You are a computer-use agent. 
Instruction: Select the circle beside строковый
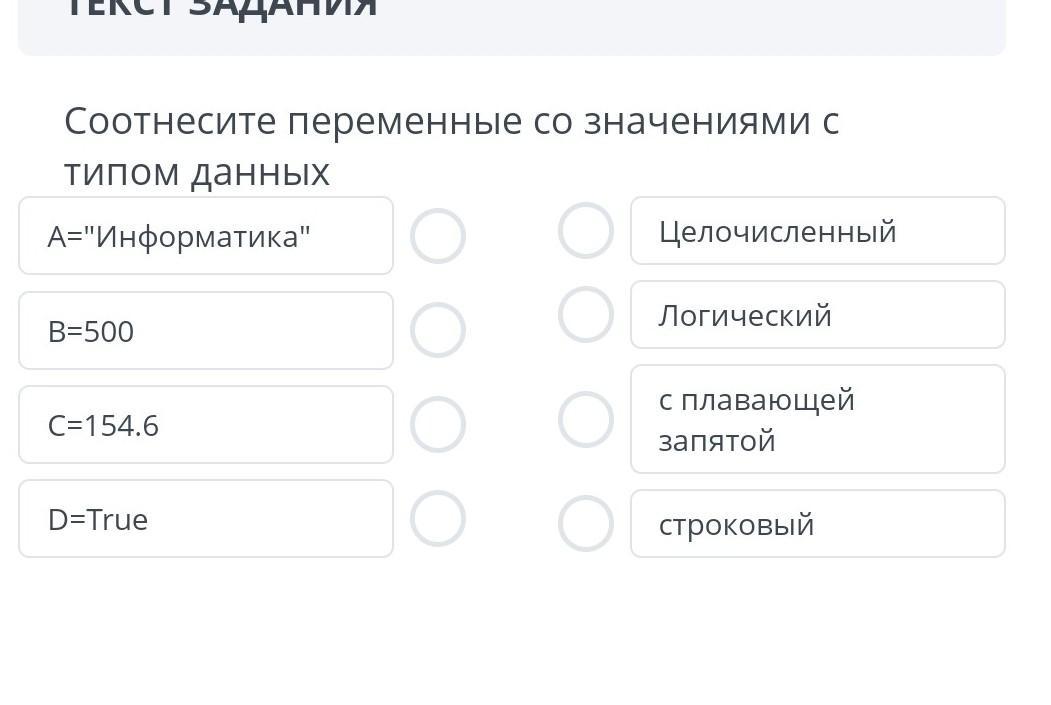586,523
